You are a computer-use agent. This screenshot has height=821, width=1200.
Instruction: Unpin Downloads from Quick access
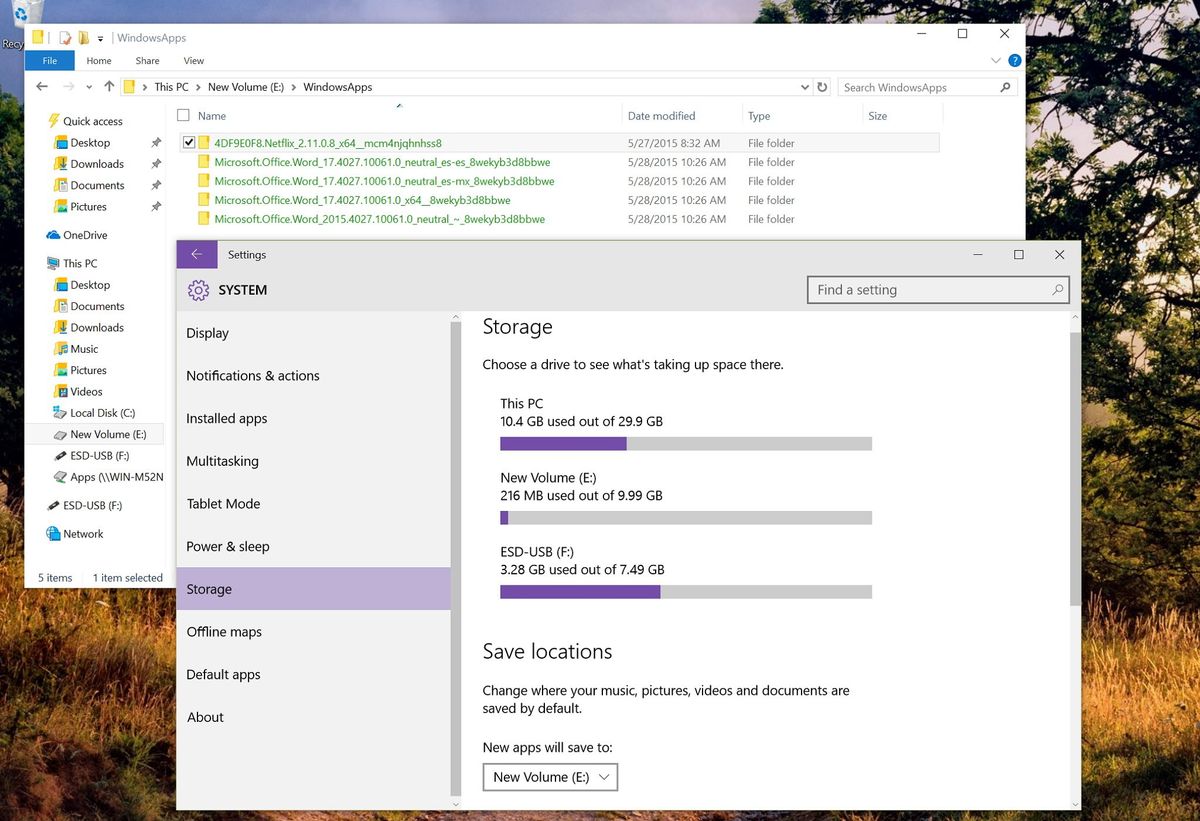pyautogui.click(x=156, y=163)
